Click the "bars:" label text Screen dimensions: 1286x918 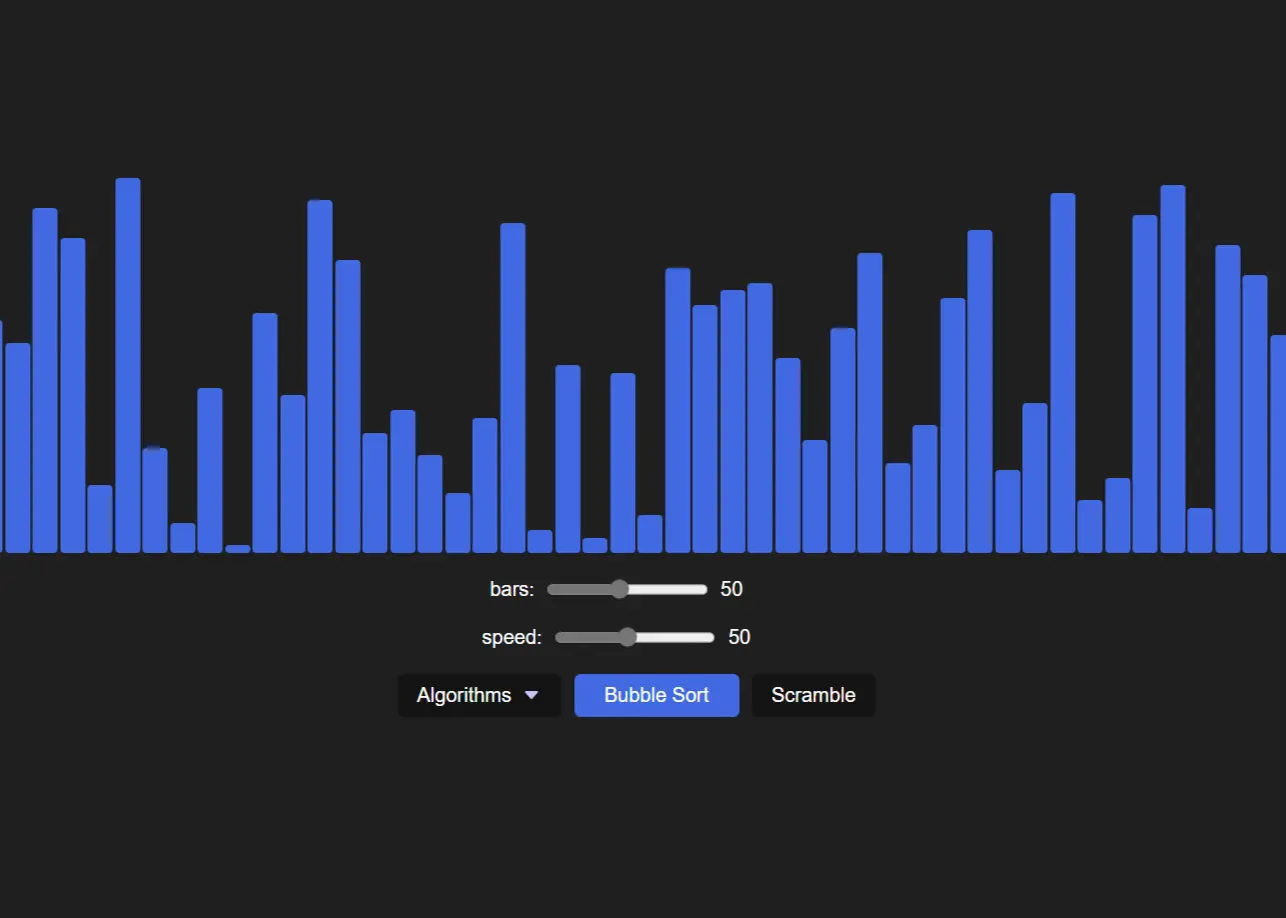click(511, 589)
